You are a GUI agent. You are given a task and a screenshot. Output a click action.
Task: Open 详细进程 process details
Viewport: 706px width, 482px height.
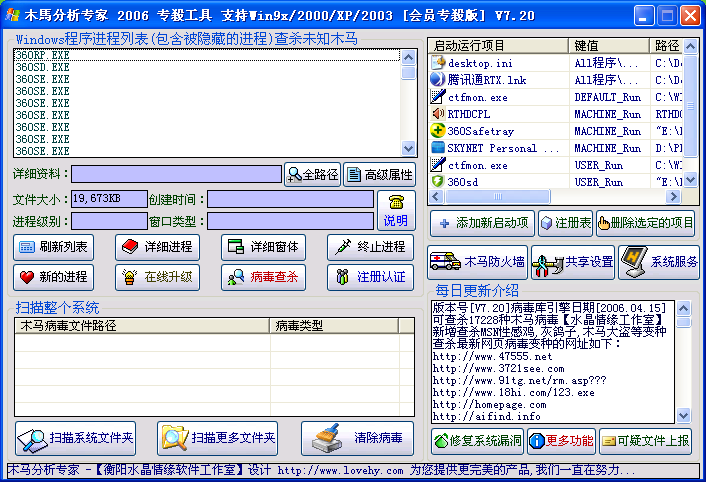point(157,247)
